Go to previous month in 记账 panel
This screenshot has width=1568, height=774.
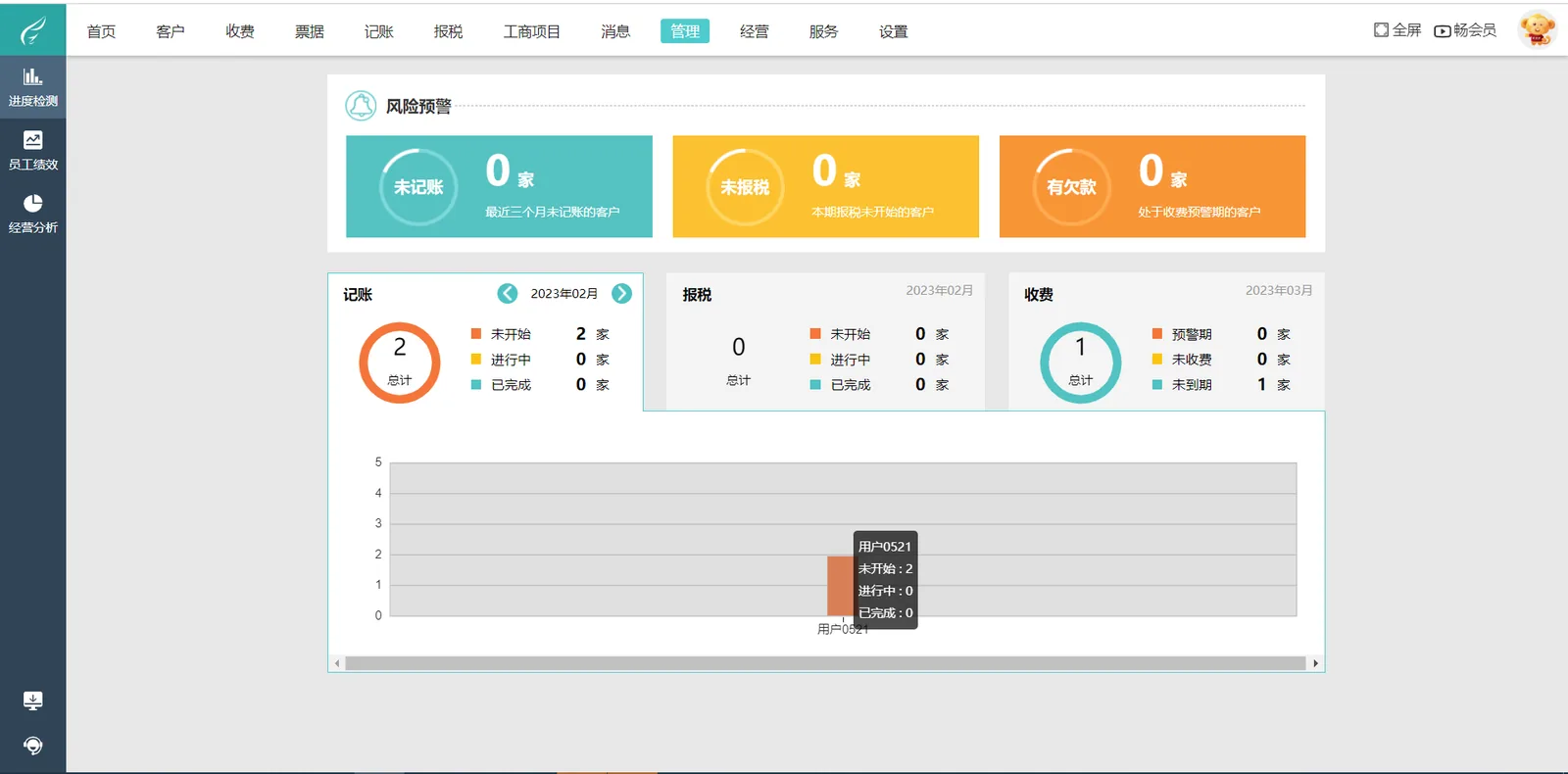pyautogui.click(x=508, y=294)
